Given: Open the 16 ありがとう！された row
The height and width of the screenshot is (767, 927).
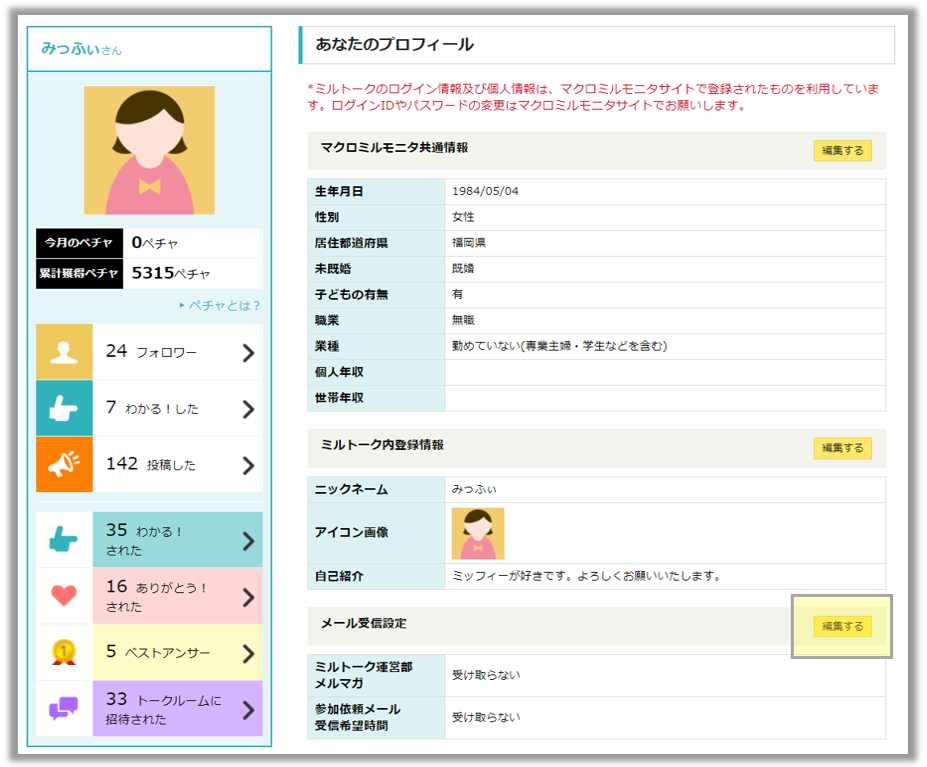Looking at the screenshot, I should (176, 596).
